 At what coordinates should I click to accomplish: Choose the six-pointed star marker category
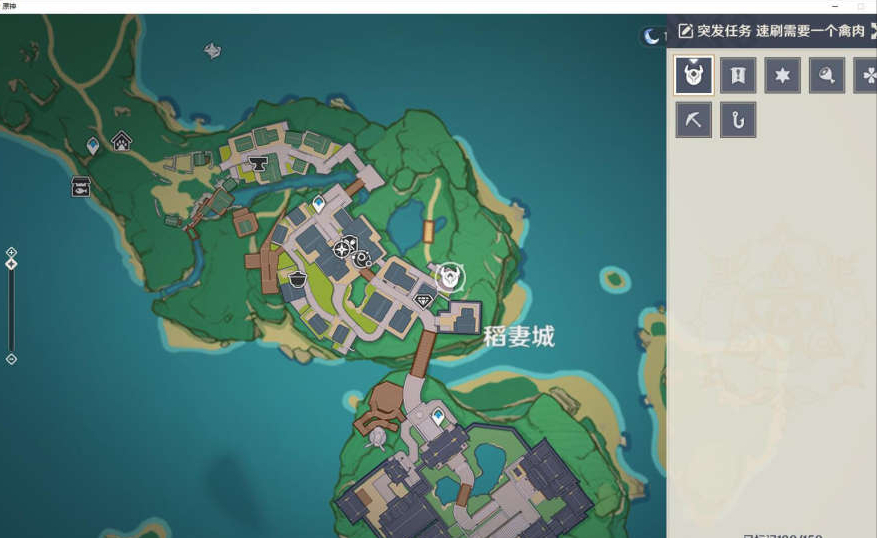[x=782, y=75]
